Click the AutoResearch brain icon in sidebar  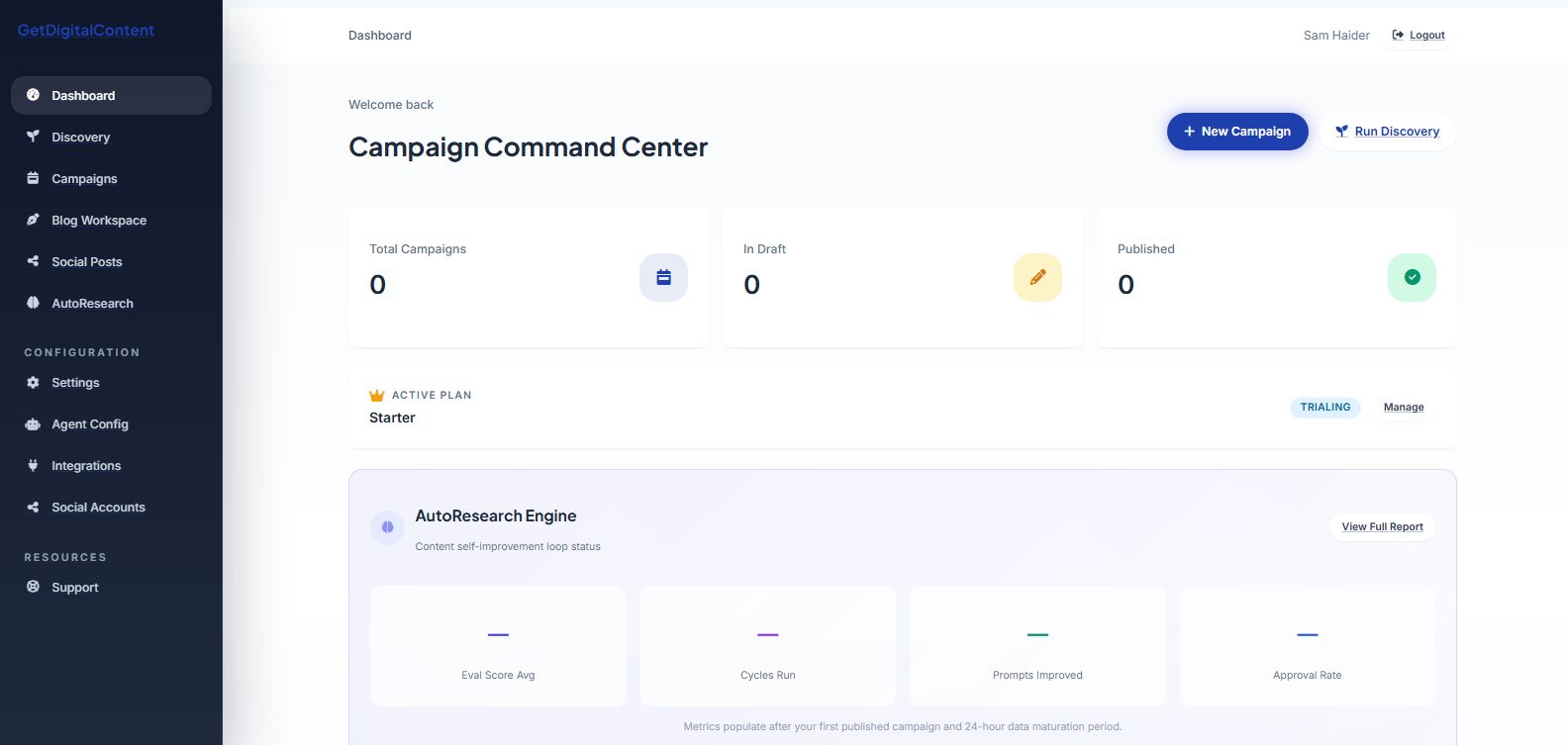(x=33, y=303)
